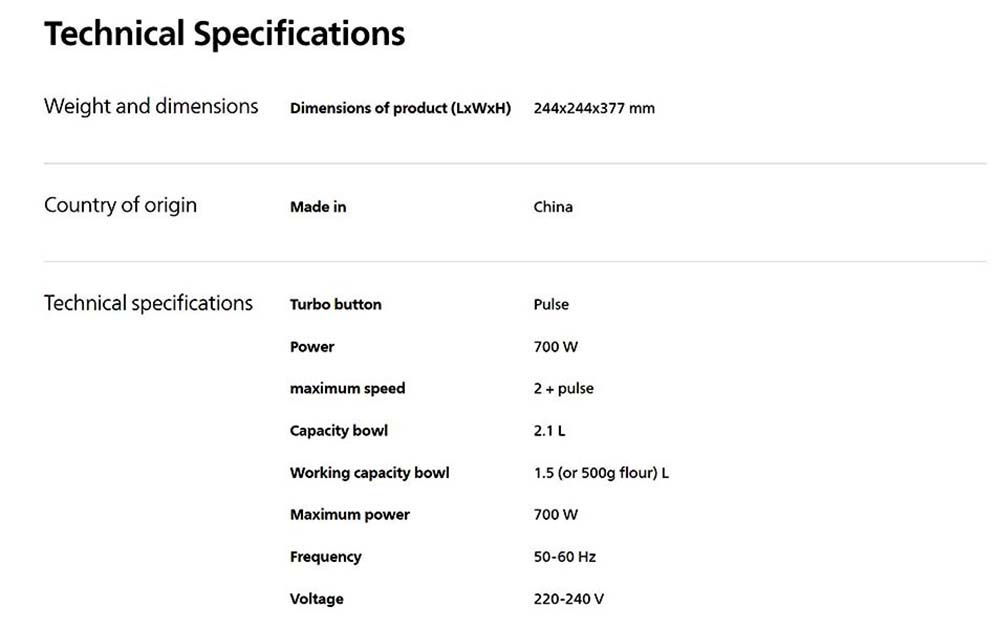The image size is (995, 629).
Task: Select the Made in label
Action: pyautogui.click(x=318, y=207)
